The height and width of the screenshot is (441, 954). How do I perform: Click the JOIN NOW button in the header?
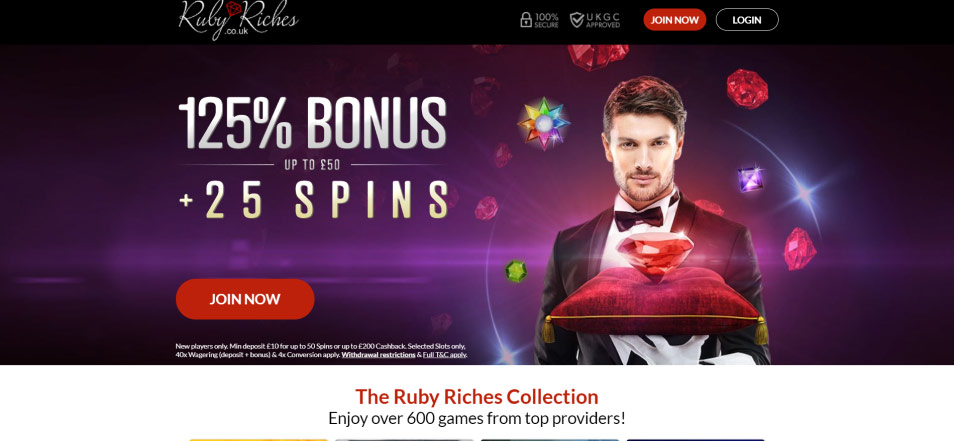point(675,19)
